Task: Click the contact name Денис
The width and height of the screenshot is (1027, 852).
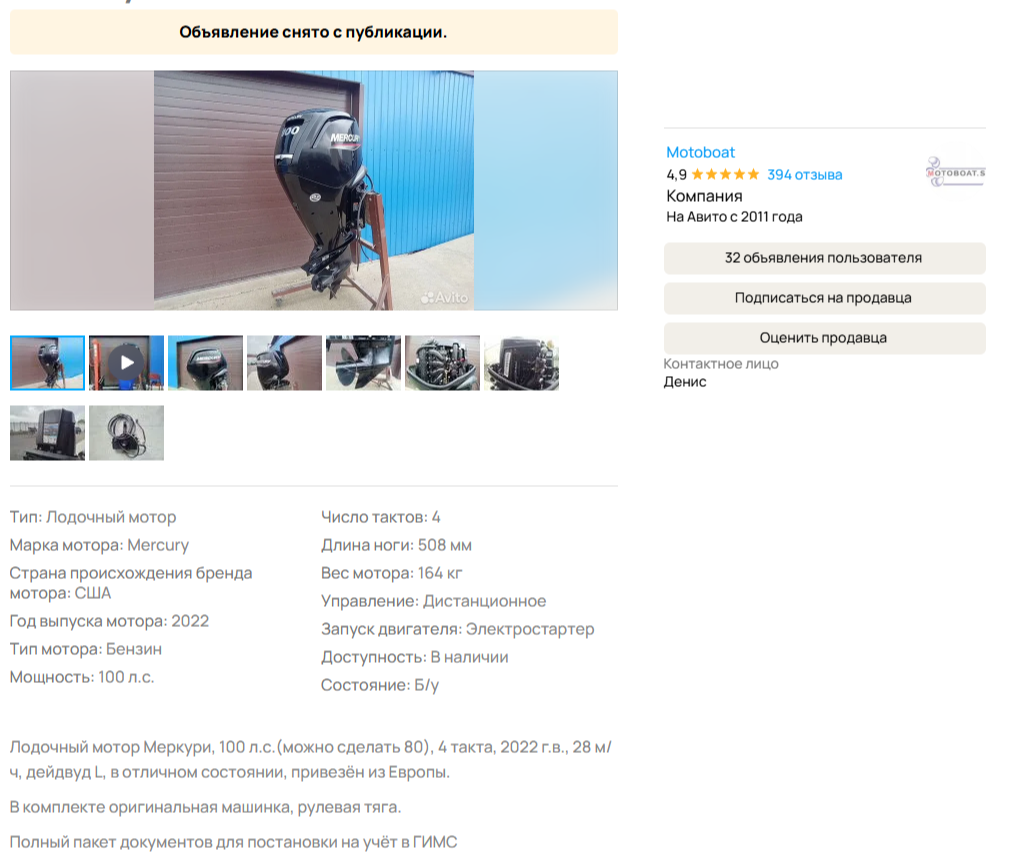Action: pos(684,382)
